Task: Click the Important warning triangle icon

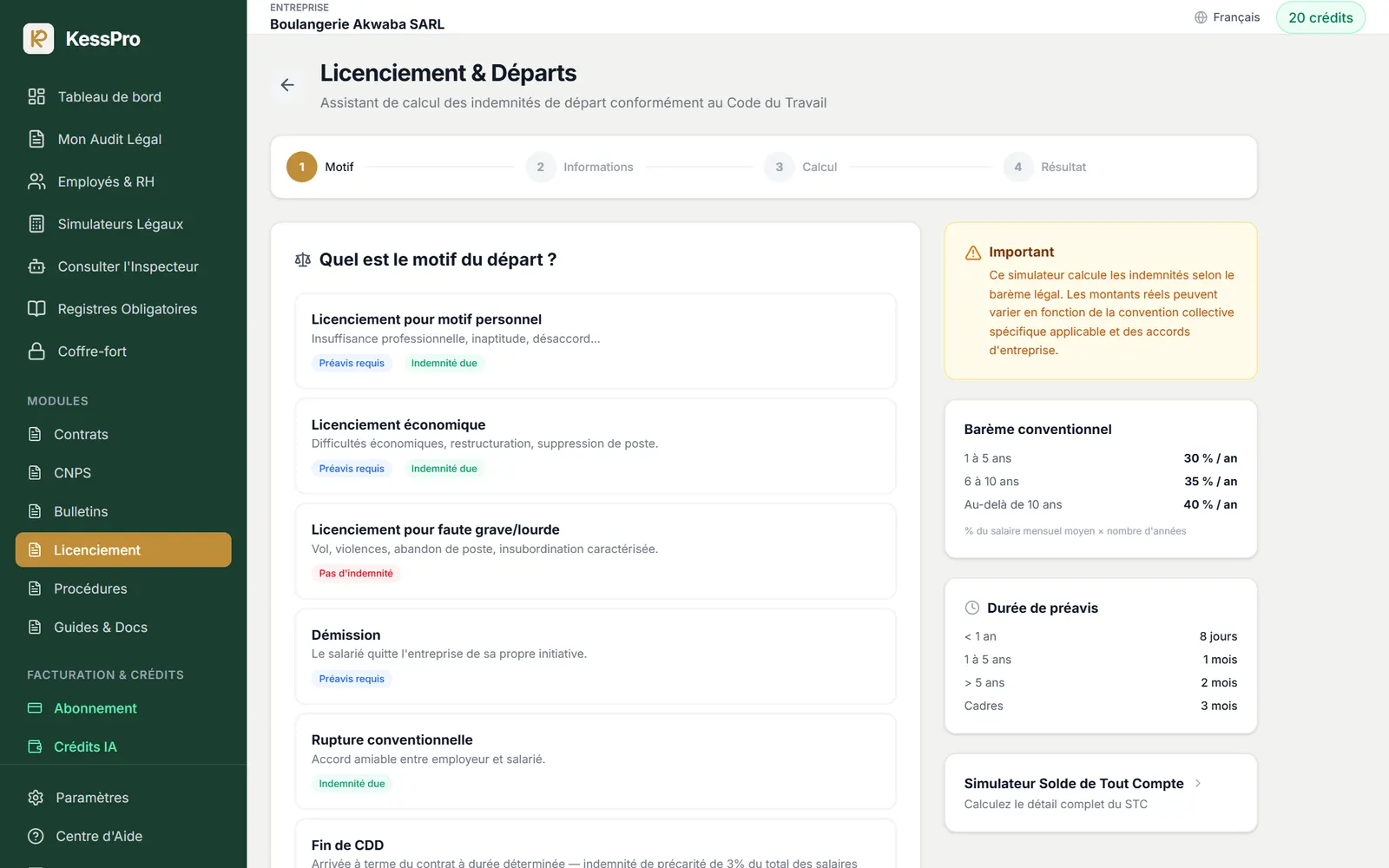Action: click(973, 253)
